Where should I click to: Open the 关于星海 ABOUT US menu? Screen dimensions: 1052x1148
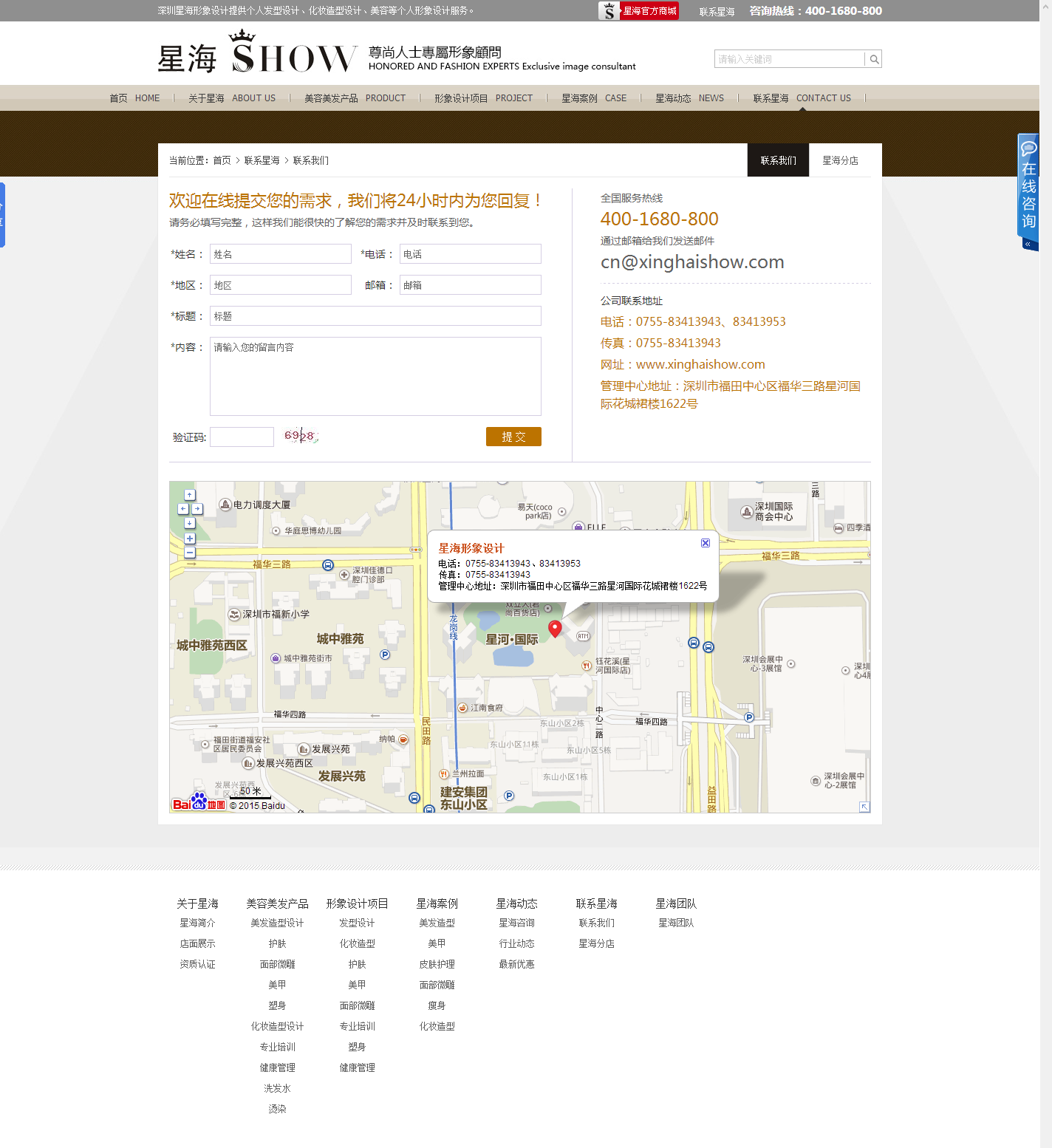pyautogui.click(x=231, y=98)
